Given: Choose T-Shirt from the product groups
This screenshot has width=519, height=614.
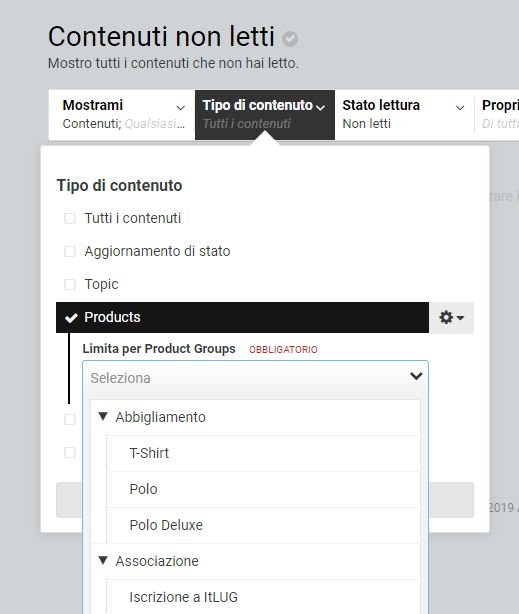Looking at the screenshot, I should pyautogui.click(x=264, y=453).
